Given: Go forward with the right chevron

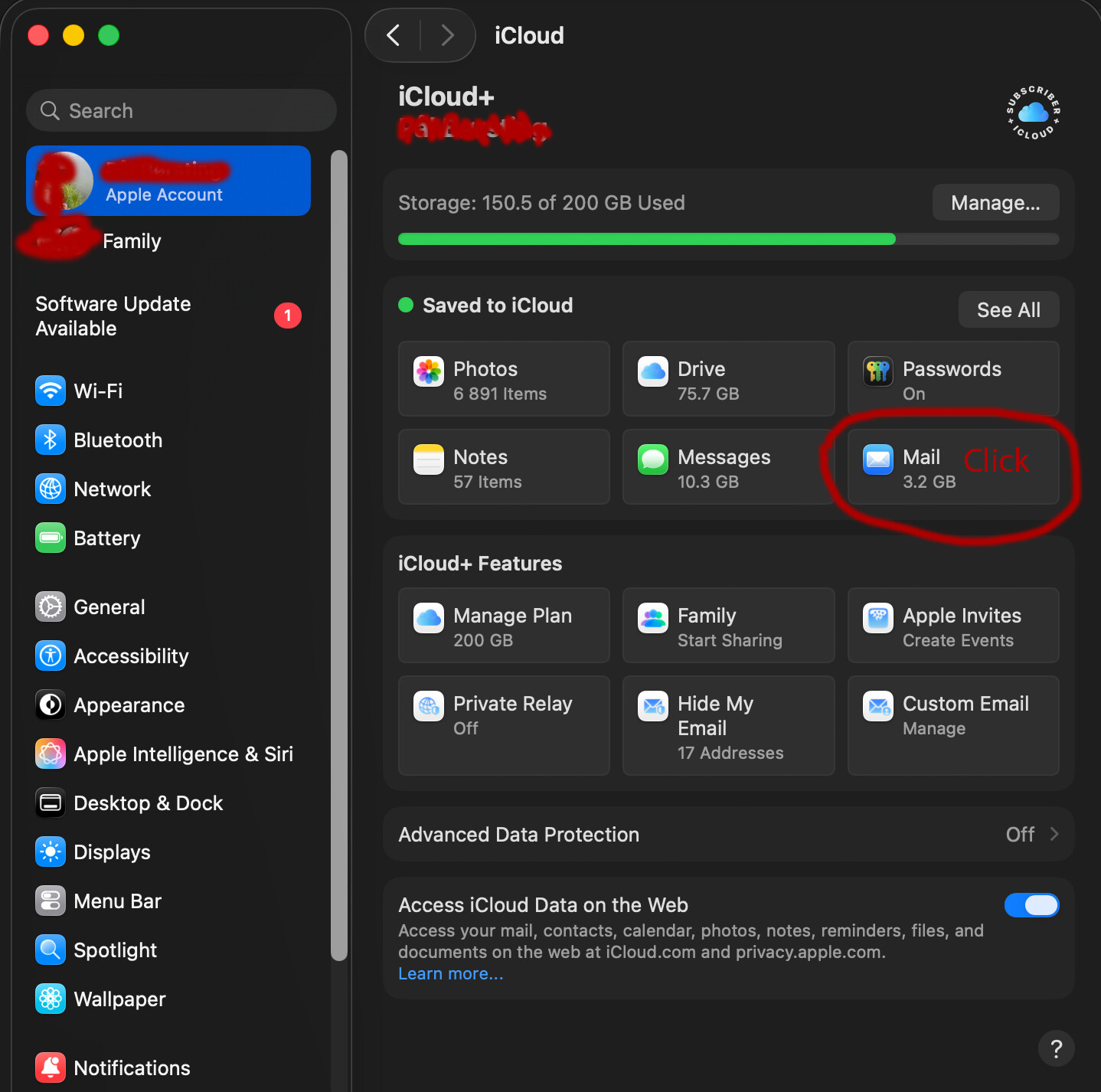Looking at the screenshot, I should click(x=448, y=35).
